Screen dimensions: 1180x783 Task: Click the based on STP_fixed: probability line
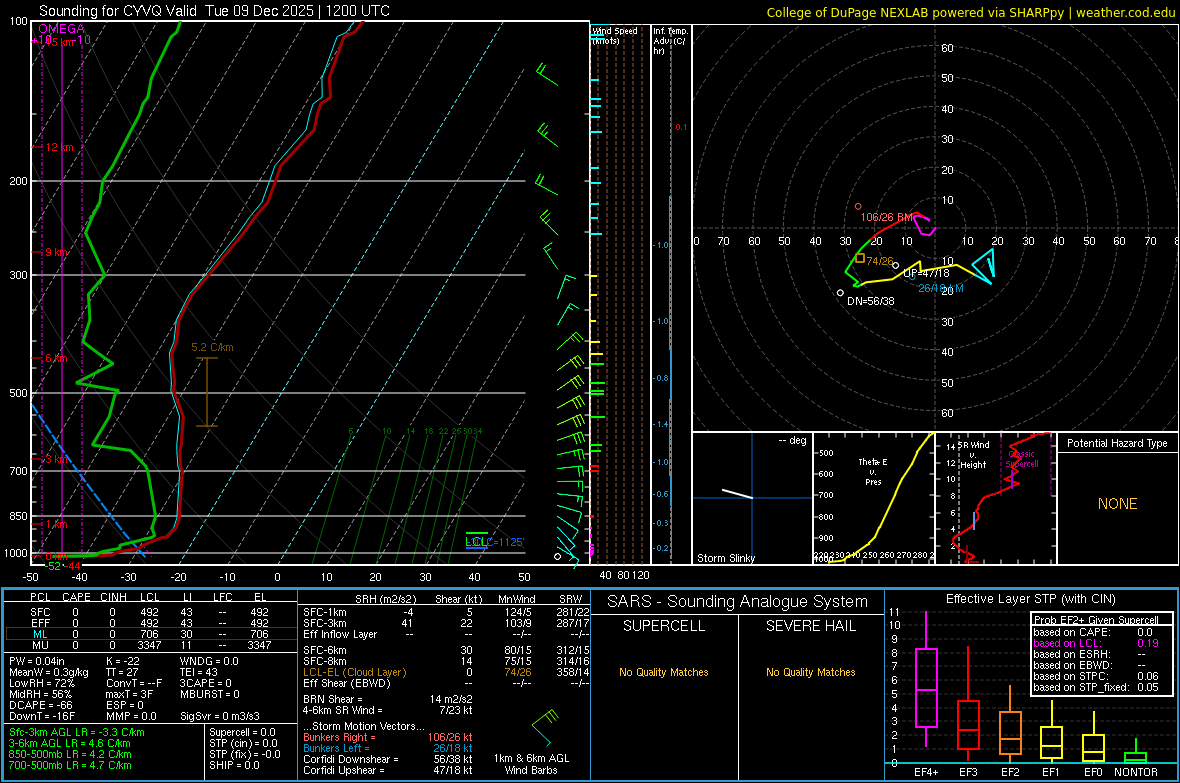coord(1096,687)
